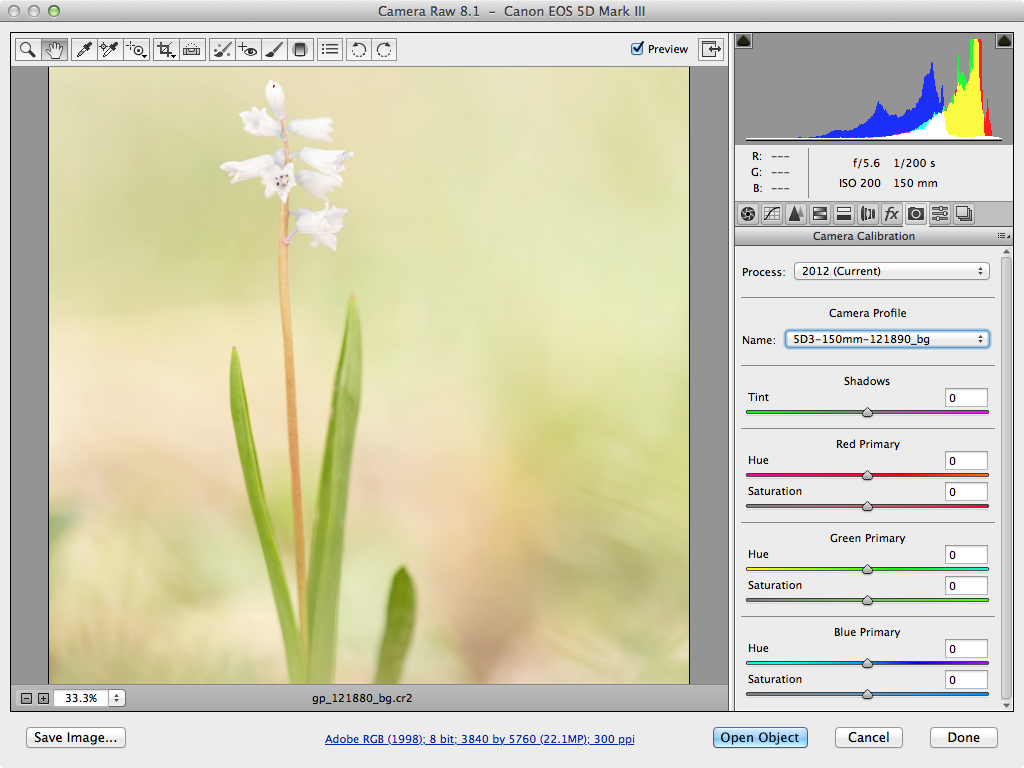This screenshot has width=1024, height=768.
Task: Click the Shadows Tint value field
Action: (x=966, y=398)
